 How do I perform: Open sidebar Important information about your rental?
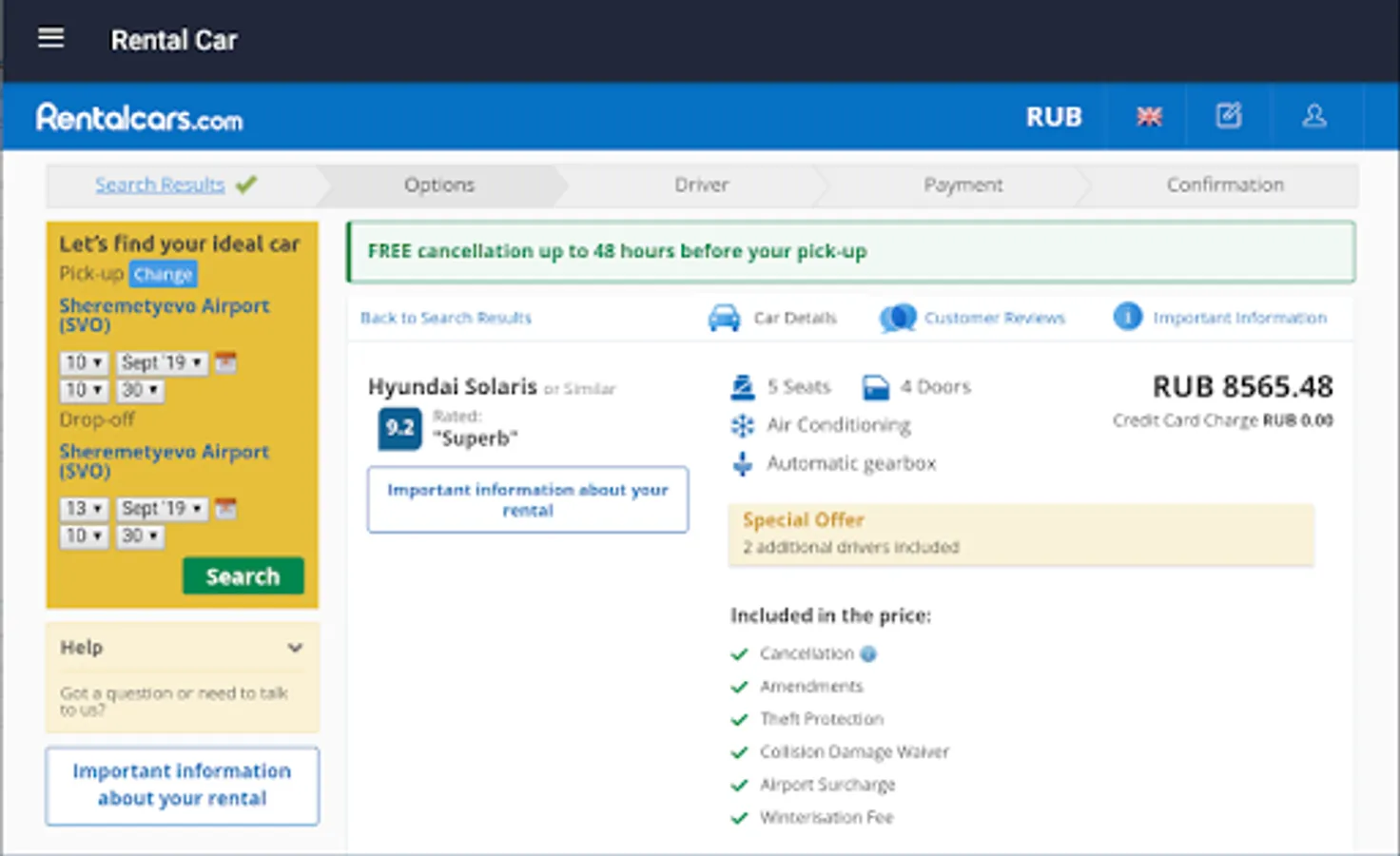[x=182, y=786]
